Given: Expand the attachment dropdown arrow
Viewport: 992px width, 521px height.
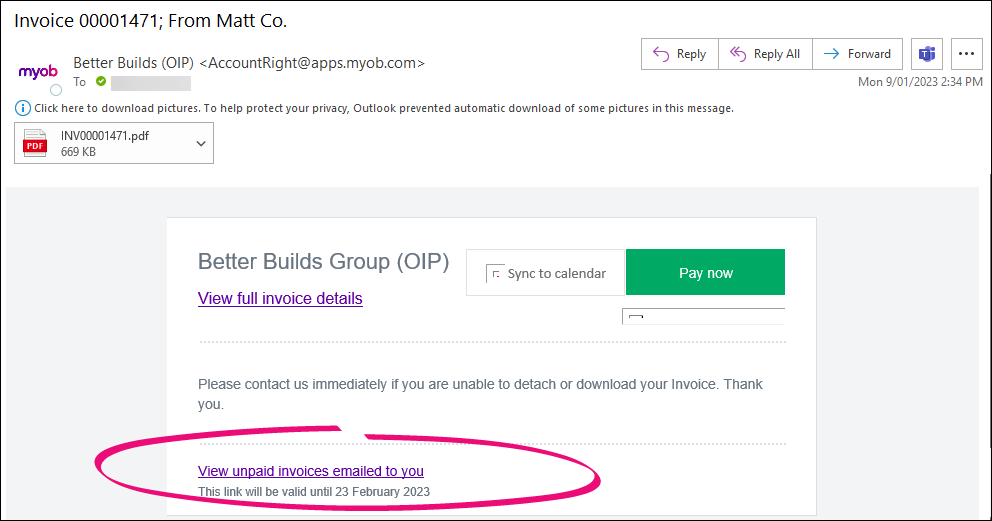Looking at the screenshot, I should point(201,144).
